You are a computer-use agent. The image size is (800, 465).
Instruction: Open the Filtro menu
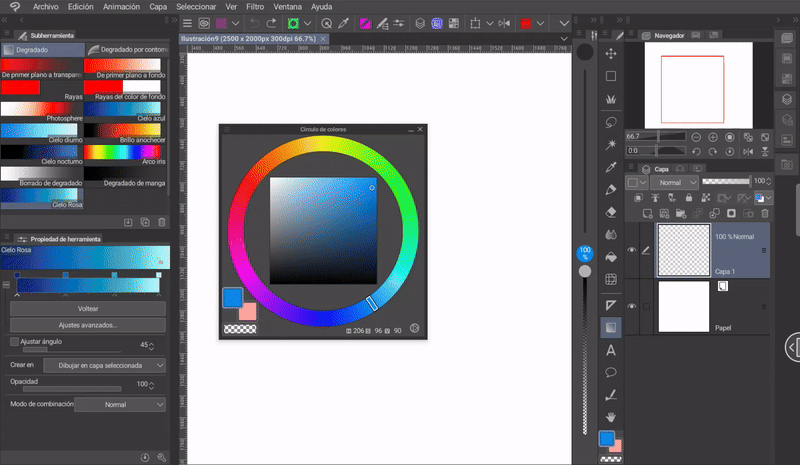[x=255, y=6]
